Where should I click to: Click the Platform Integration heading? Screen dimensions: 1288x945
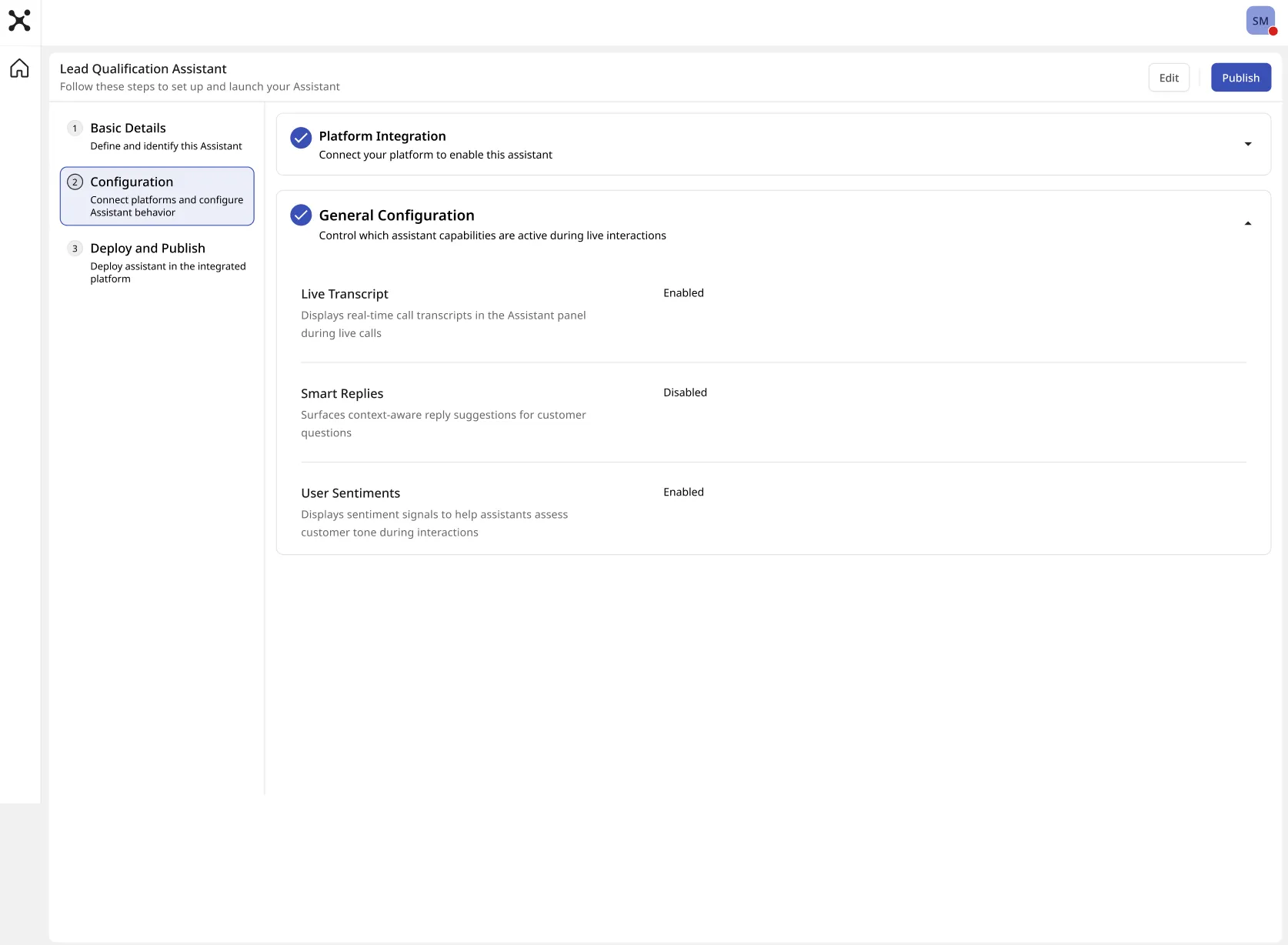coord(382,136)
